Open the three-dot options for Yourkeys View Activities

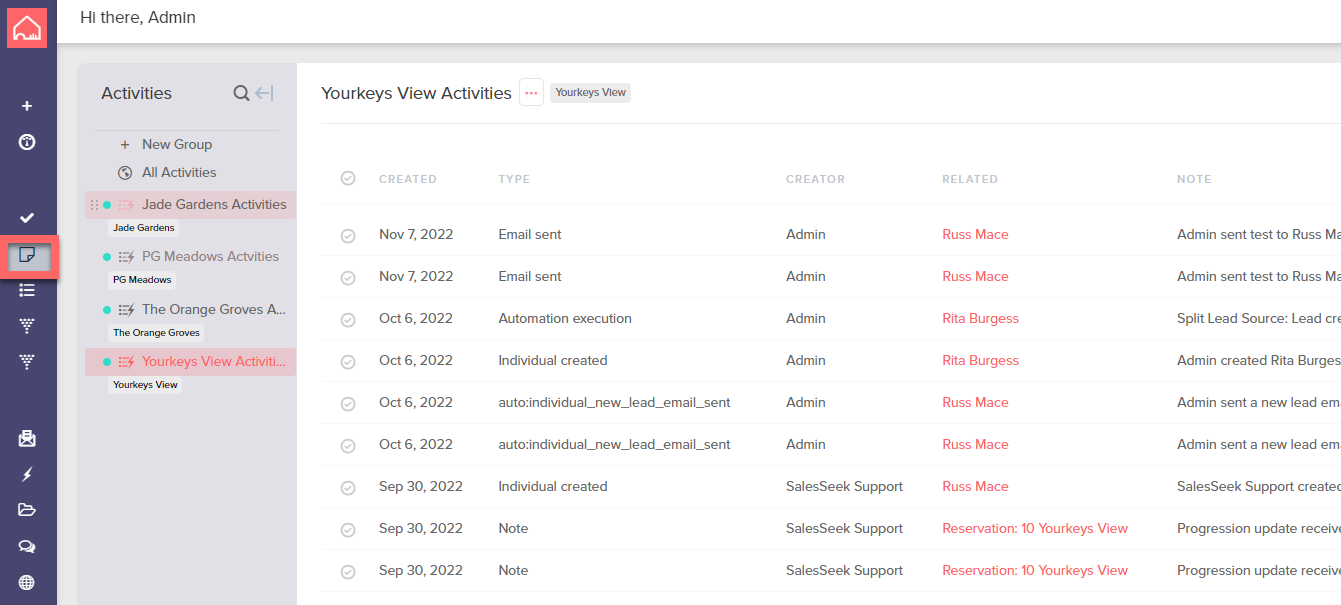(531, 93)
